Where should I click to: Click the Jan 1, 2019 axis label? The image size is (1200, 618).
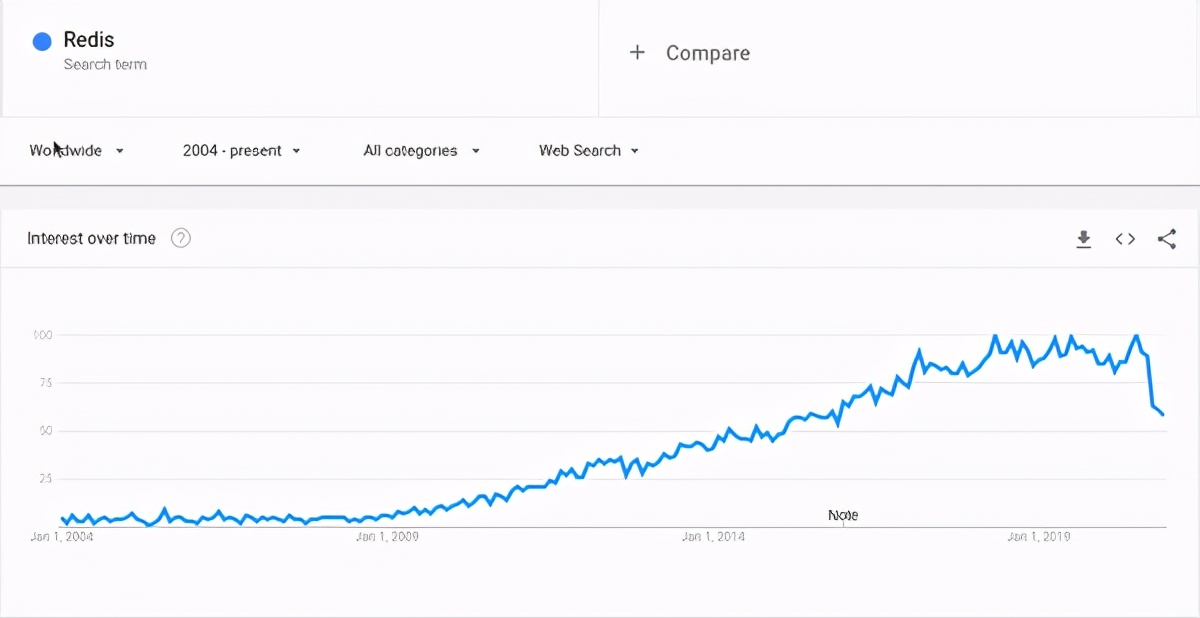pyautogui.click(x=1039, y=537)
